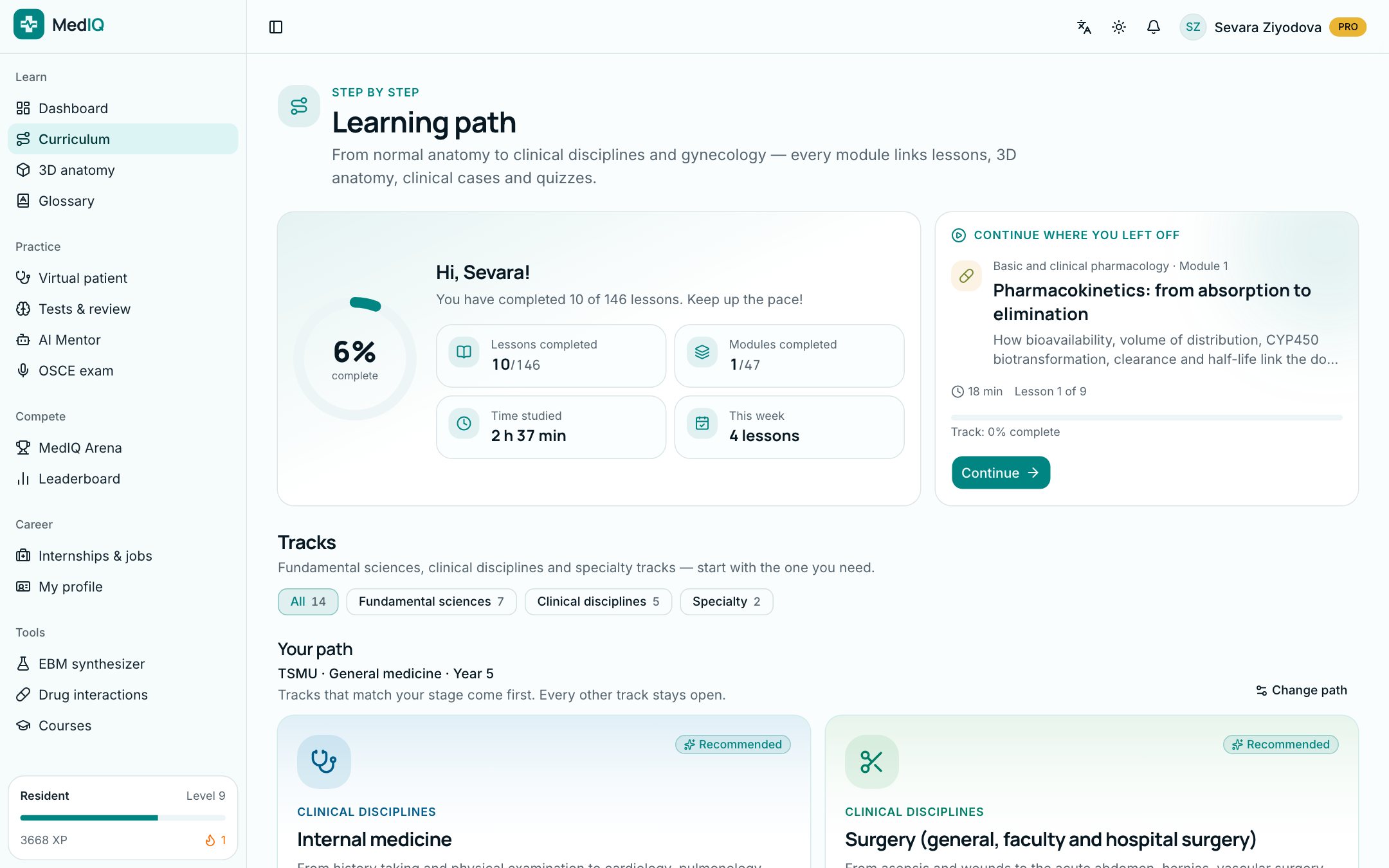Viewport: 1389px width, 868px height.
Task: Click the My profile card icon
Action: pos(23,586)
